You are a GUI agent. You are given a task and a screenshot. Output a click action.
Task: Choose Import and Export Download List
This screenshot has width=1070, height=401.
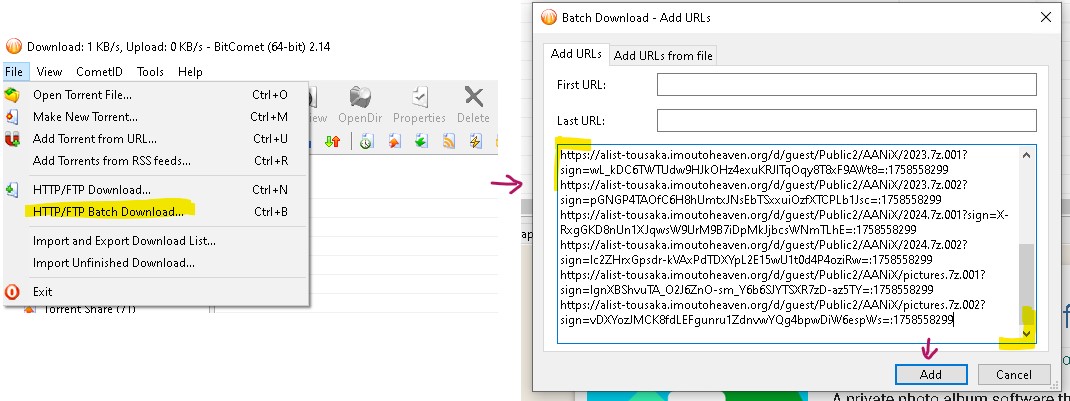click(124, 241)
